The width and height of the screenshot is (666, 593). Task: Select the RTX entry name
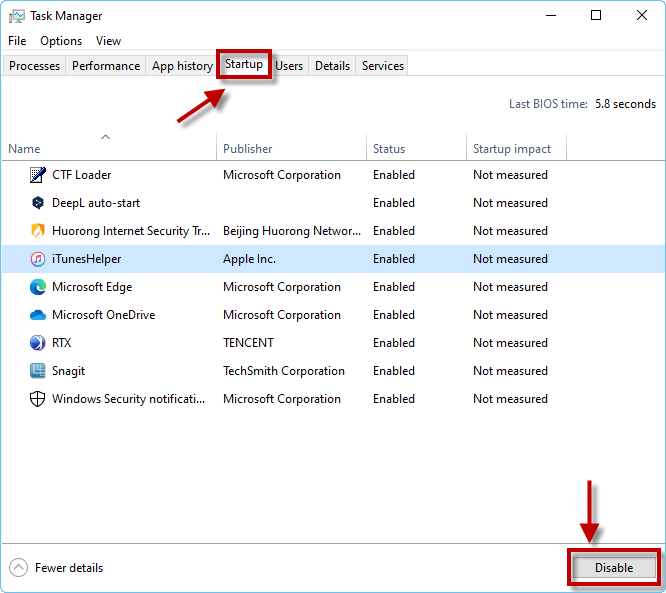[x=62, y=343]
